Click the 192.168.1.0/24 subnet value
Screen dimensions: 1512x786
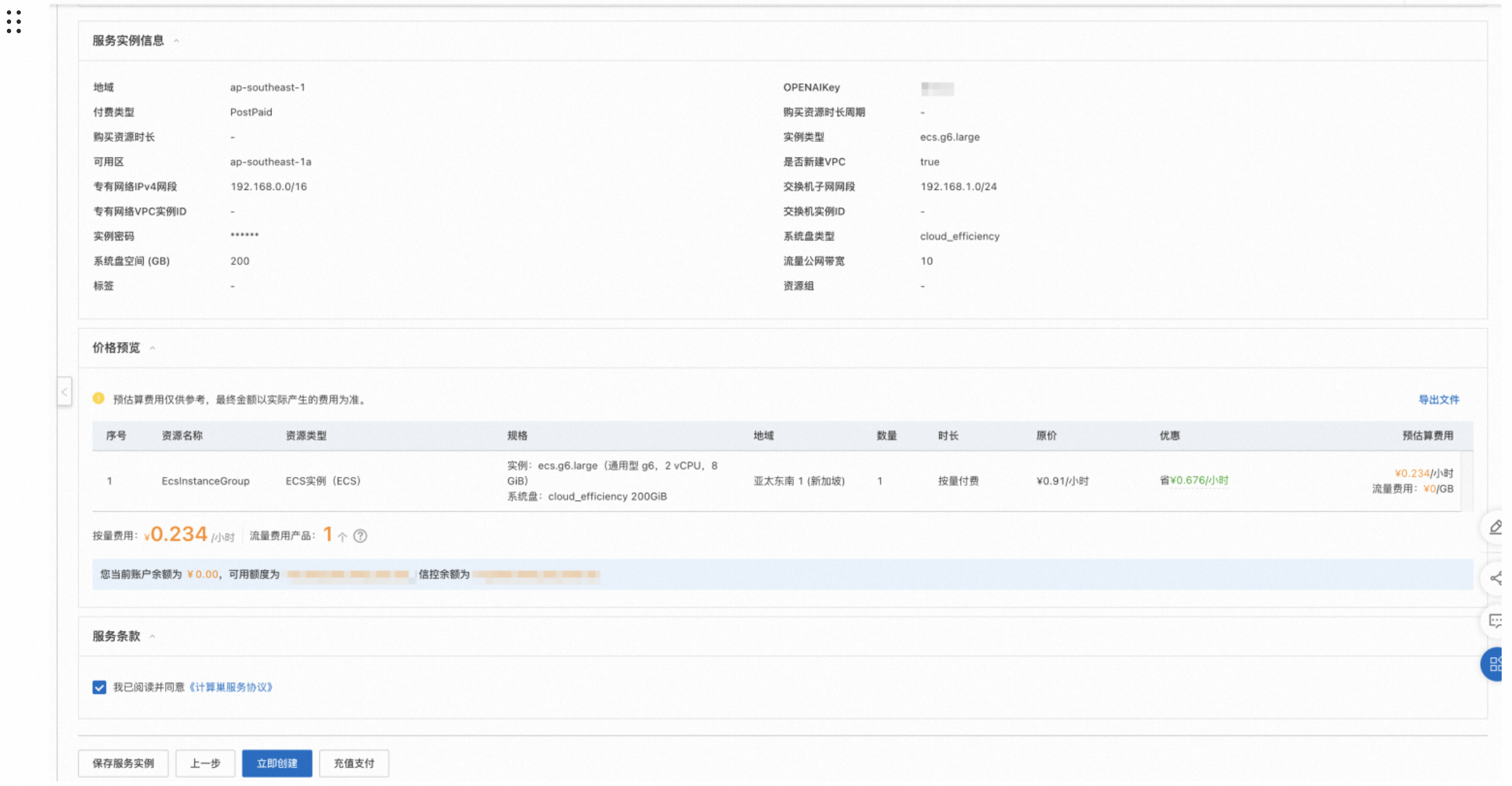click(x=958, y=187)
